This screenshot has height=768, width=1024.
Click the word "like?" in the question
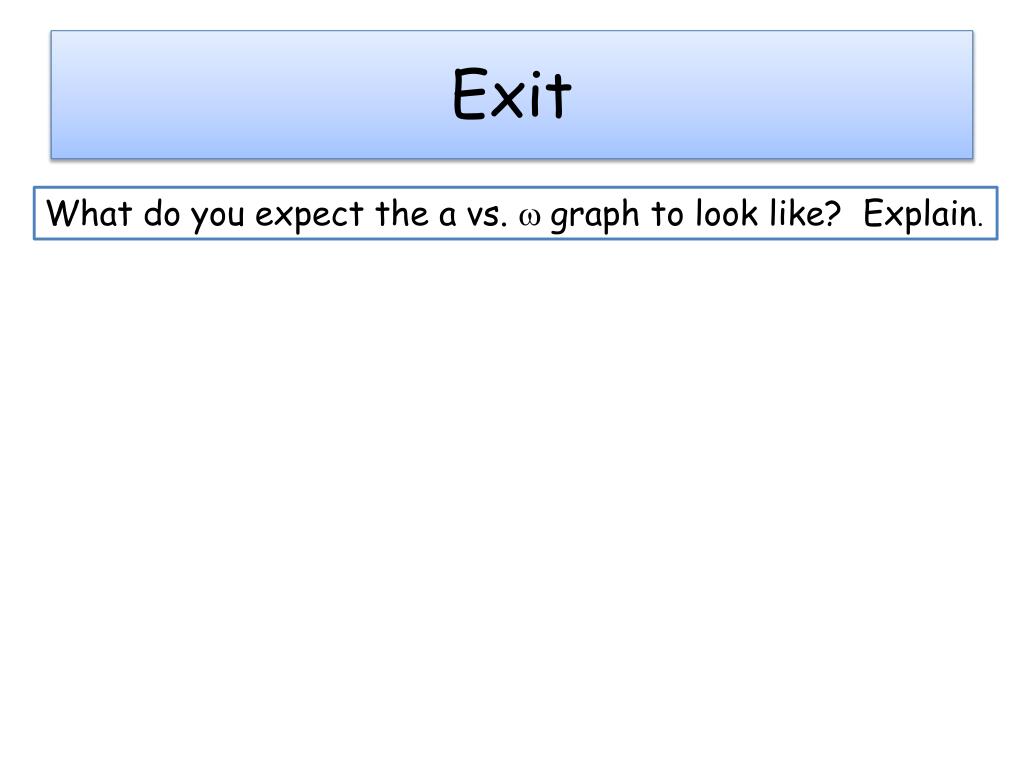click(x=795, y=213)
